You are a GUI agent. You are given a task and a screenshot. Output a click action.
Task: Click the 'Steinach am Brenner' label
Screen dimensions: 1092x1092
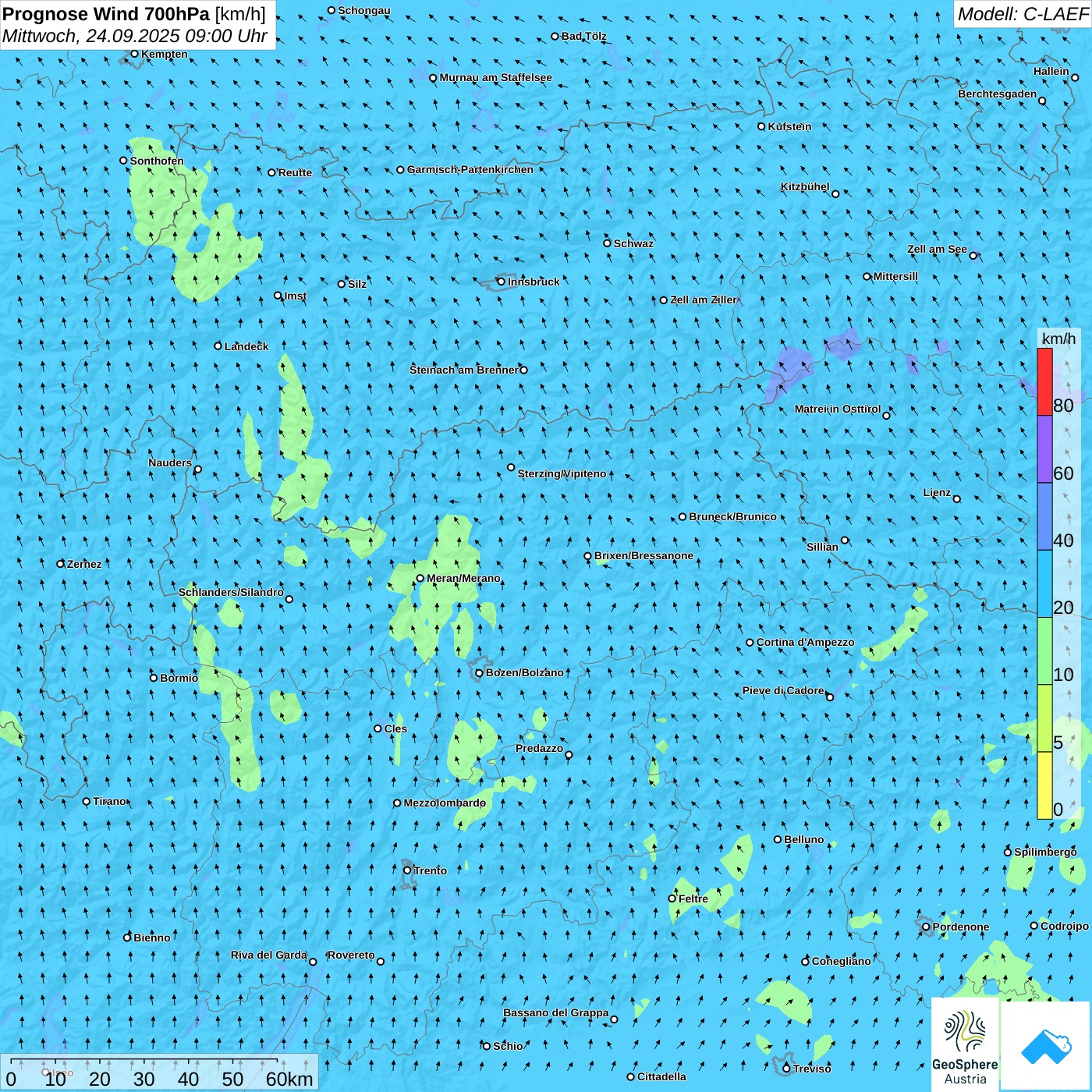(x=464, y=370)
